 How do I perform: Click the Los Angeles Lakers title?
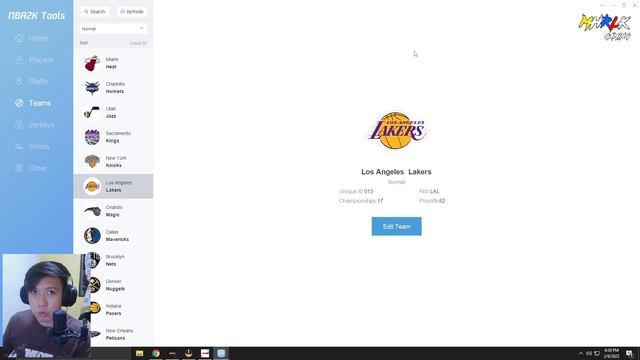tap(396, 172)
